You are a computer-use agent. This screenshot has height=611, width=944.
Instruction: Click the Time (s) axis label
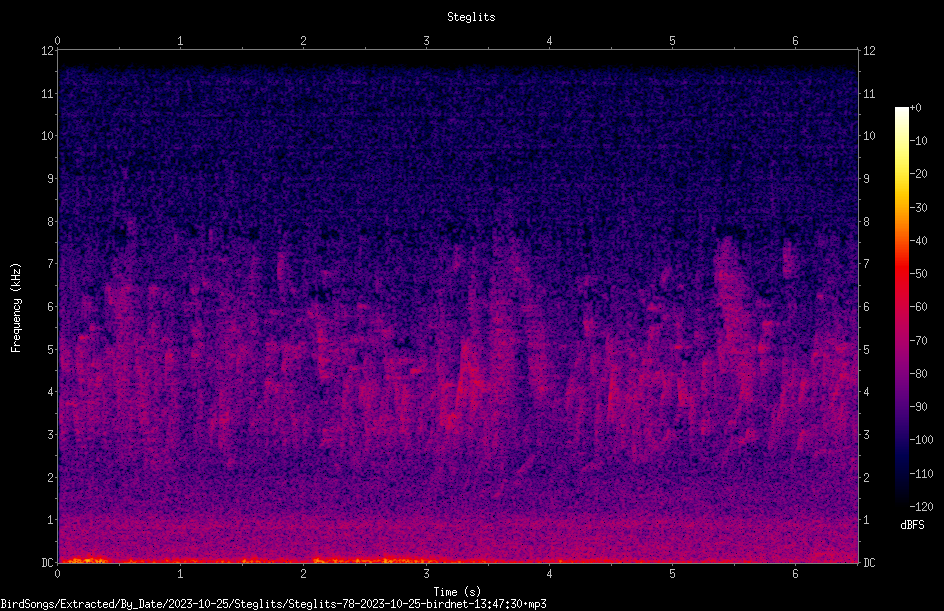pyautogui.click(x=457, y=592)
